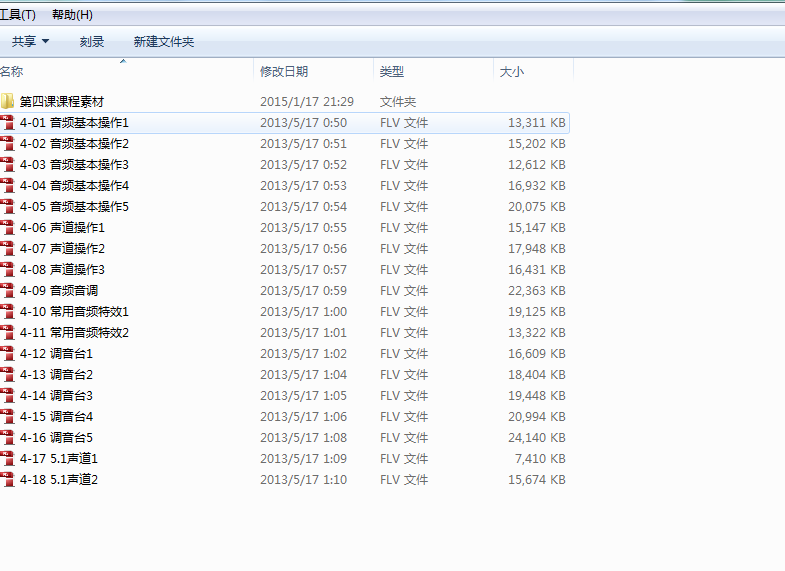The image size is (785, 571).
Task: Click file name 4-10 常用音频特效1
Action: (74, 312)
